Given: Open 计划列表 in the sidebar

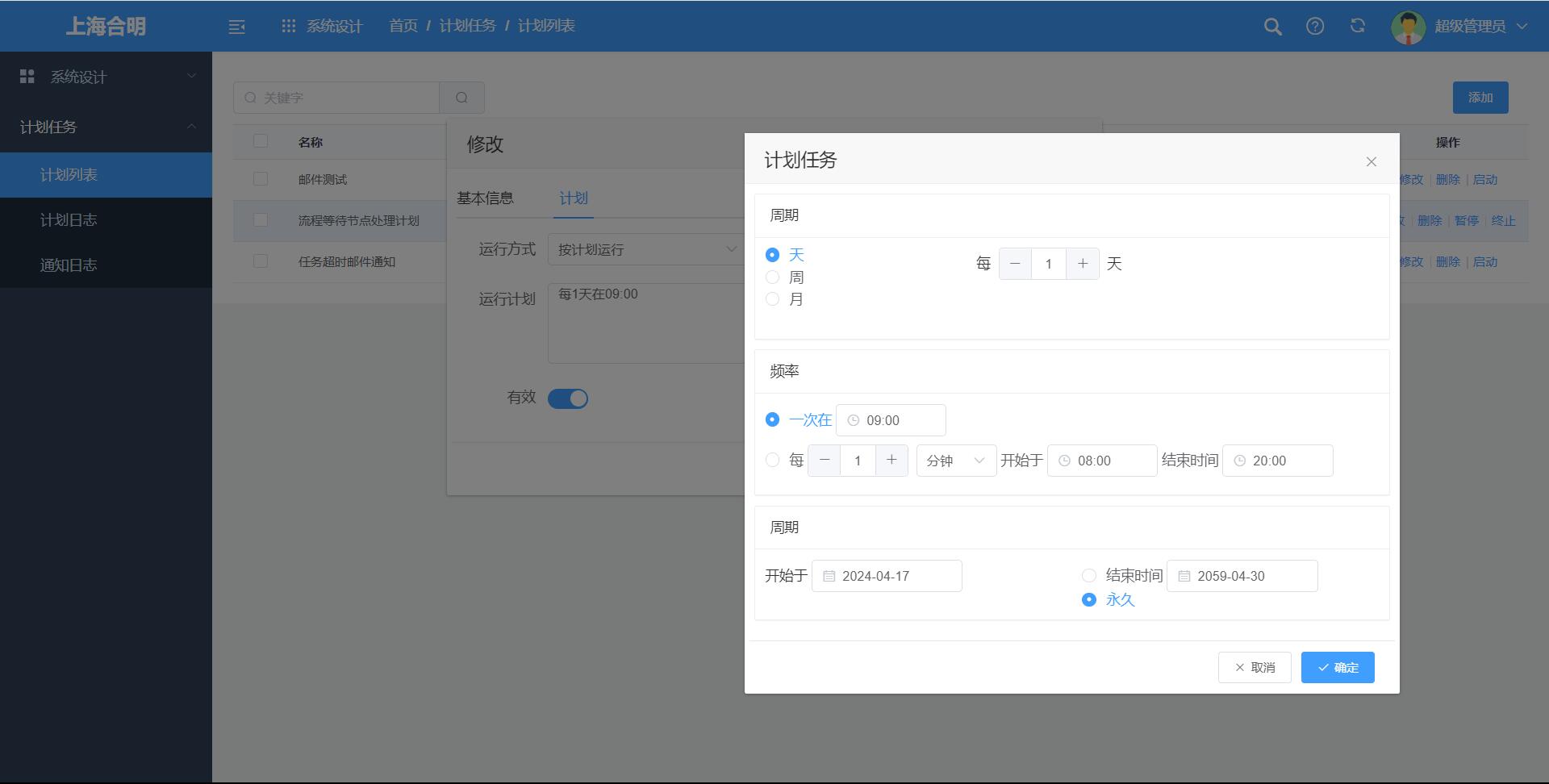Looking at the screenshot, I should point(106,175).
